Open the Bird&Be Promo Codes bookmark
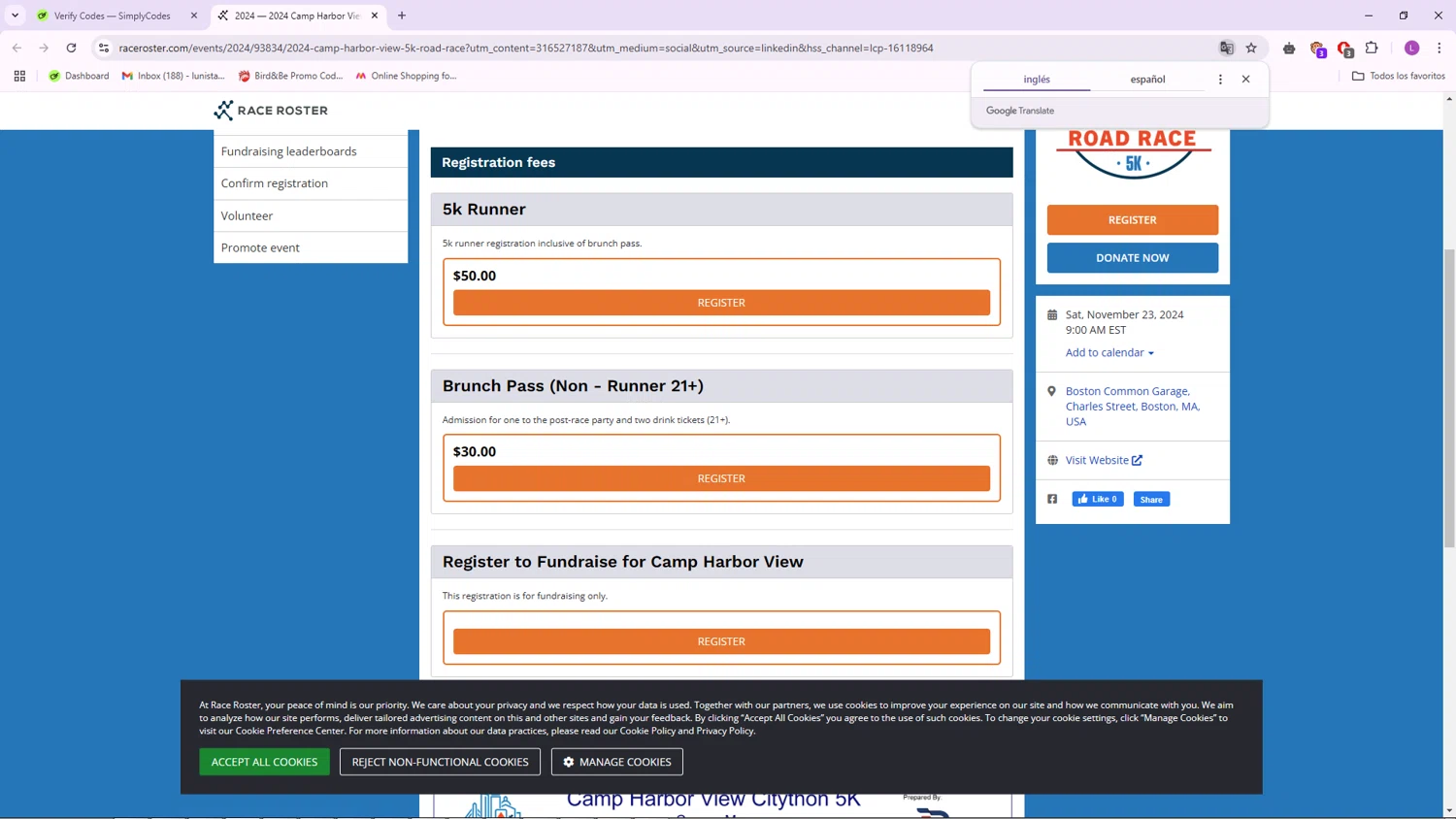Image resolution: width=1456 pixels, height=819 pixels. (x=290, y=76)
